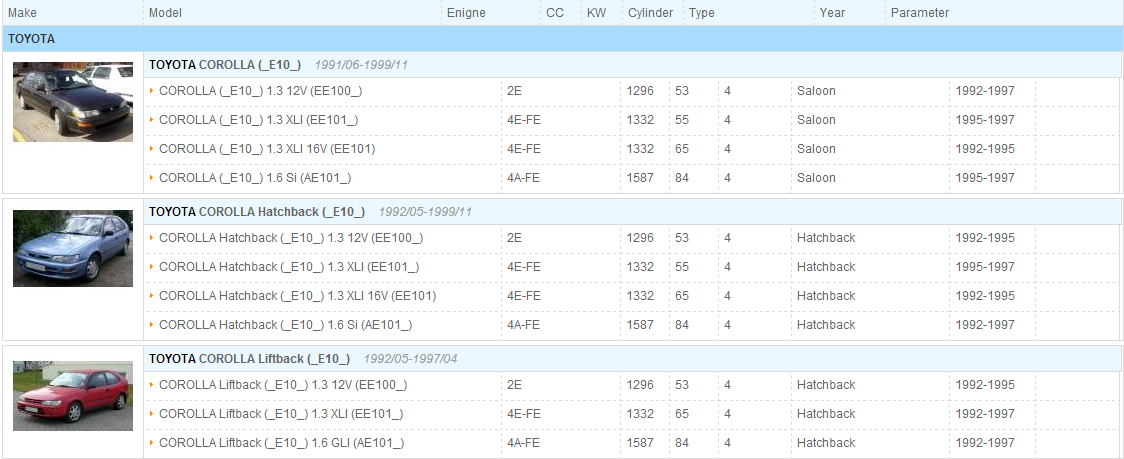The width and height of the screenshot is (1124, 459).
Task: Click the Enigne column header
Action: 466,13
